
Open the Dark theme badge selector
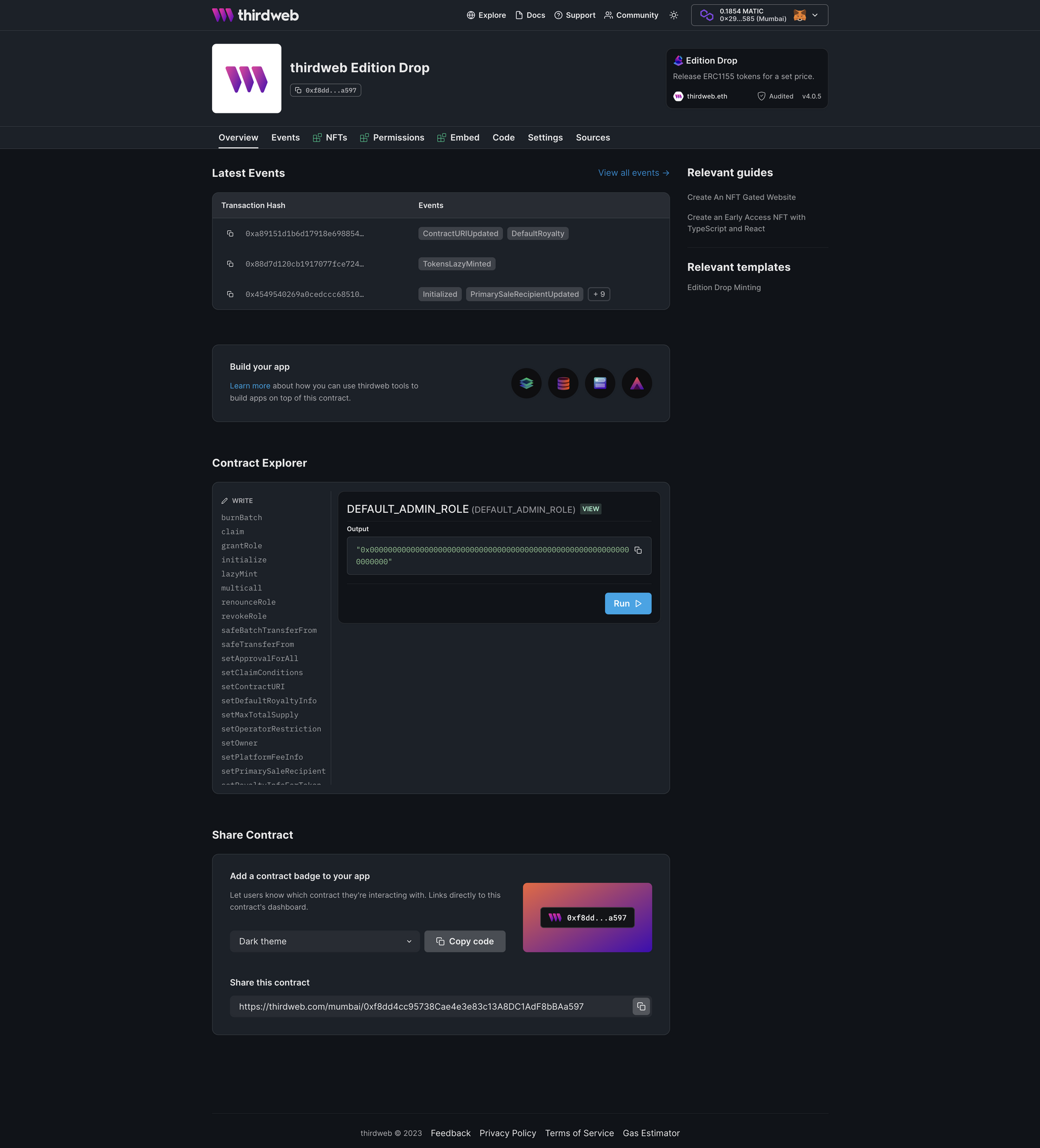coord(324,941)
